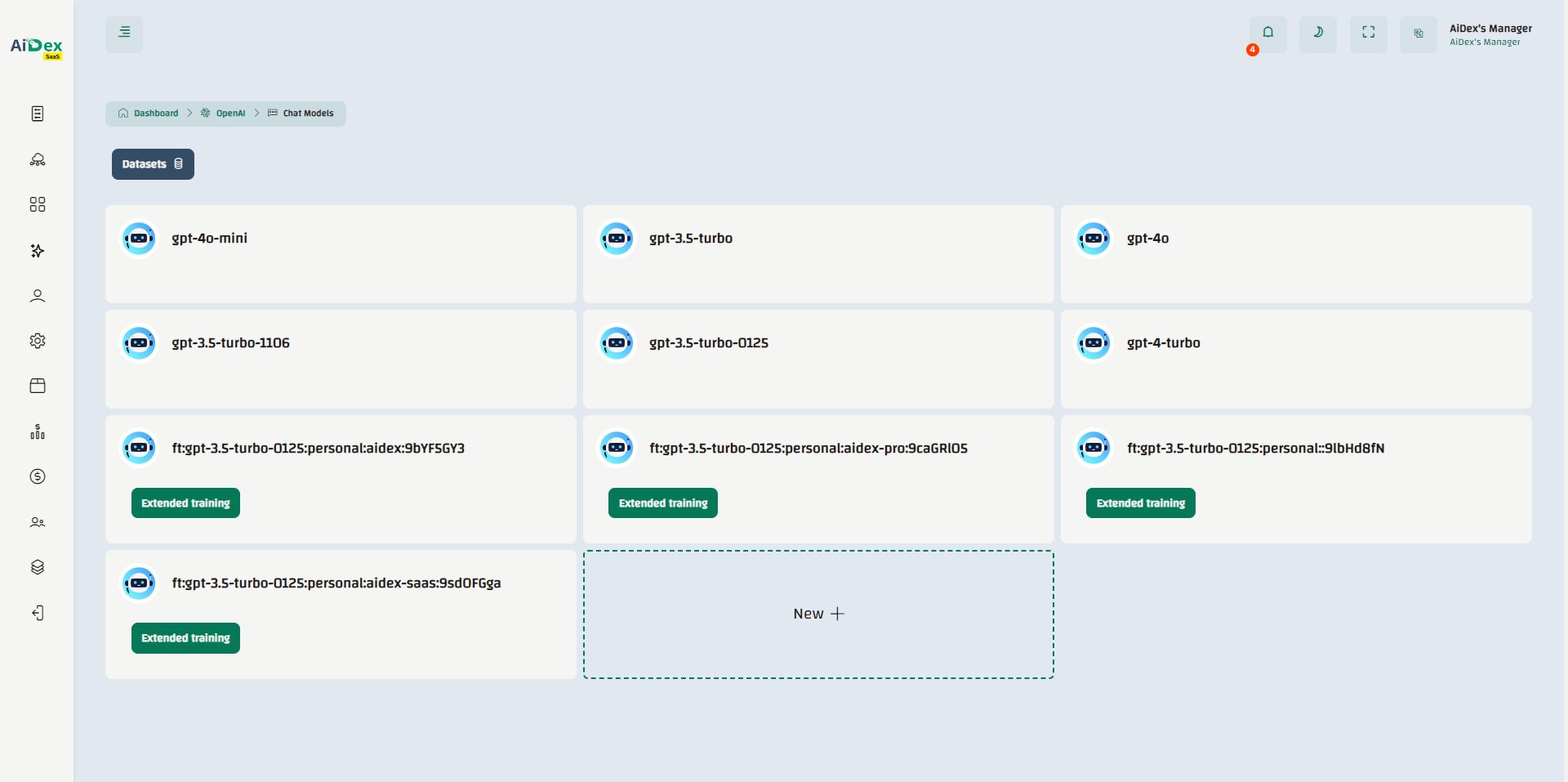Select the gpt-4-turbo model name
Screen dimensions: 1568x782
1164,343
